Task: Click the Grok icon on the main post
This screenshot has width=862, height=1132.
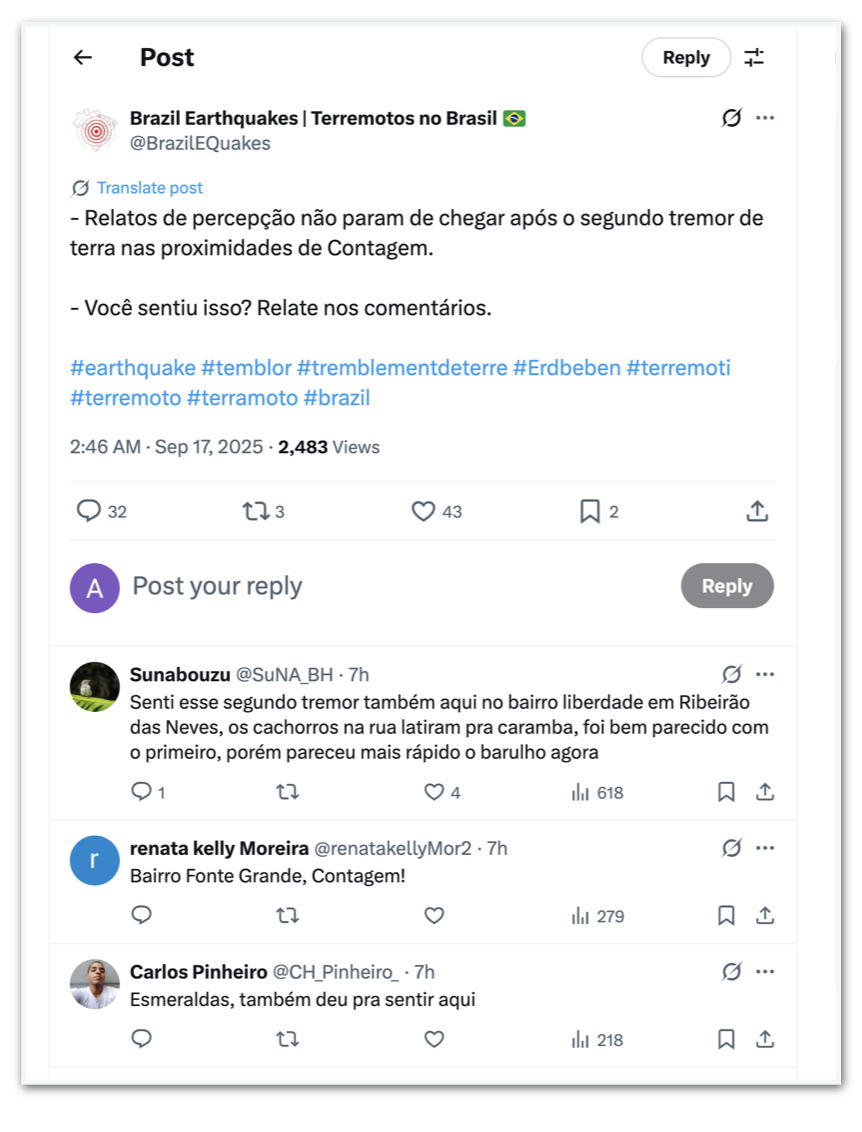Action: pyautogui.click(x=731, y=118)
